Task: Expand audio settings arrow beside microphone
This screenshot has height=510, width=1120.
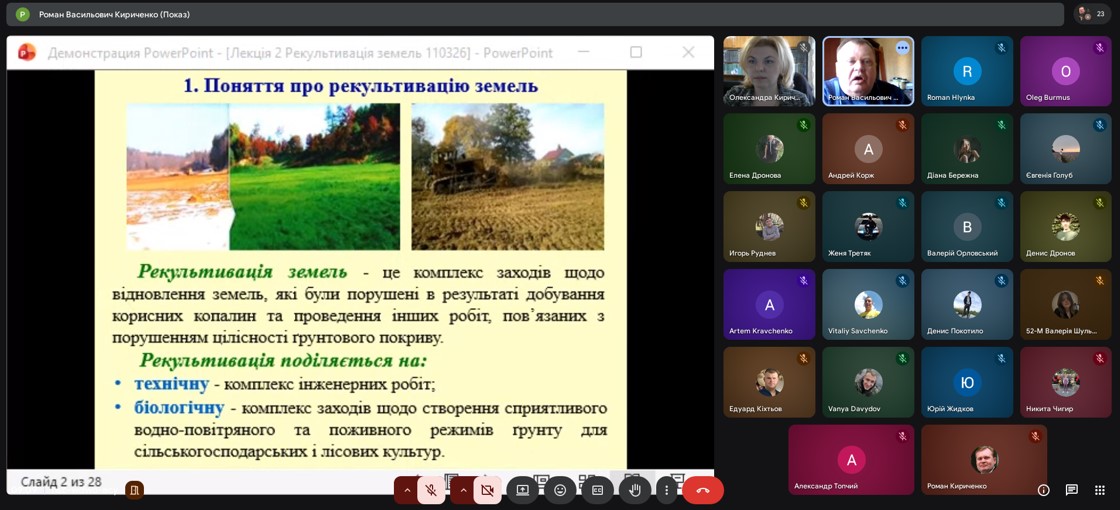Action: (407, 490)
